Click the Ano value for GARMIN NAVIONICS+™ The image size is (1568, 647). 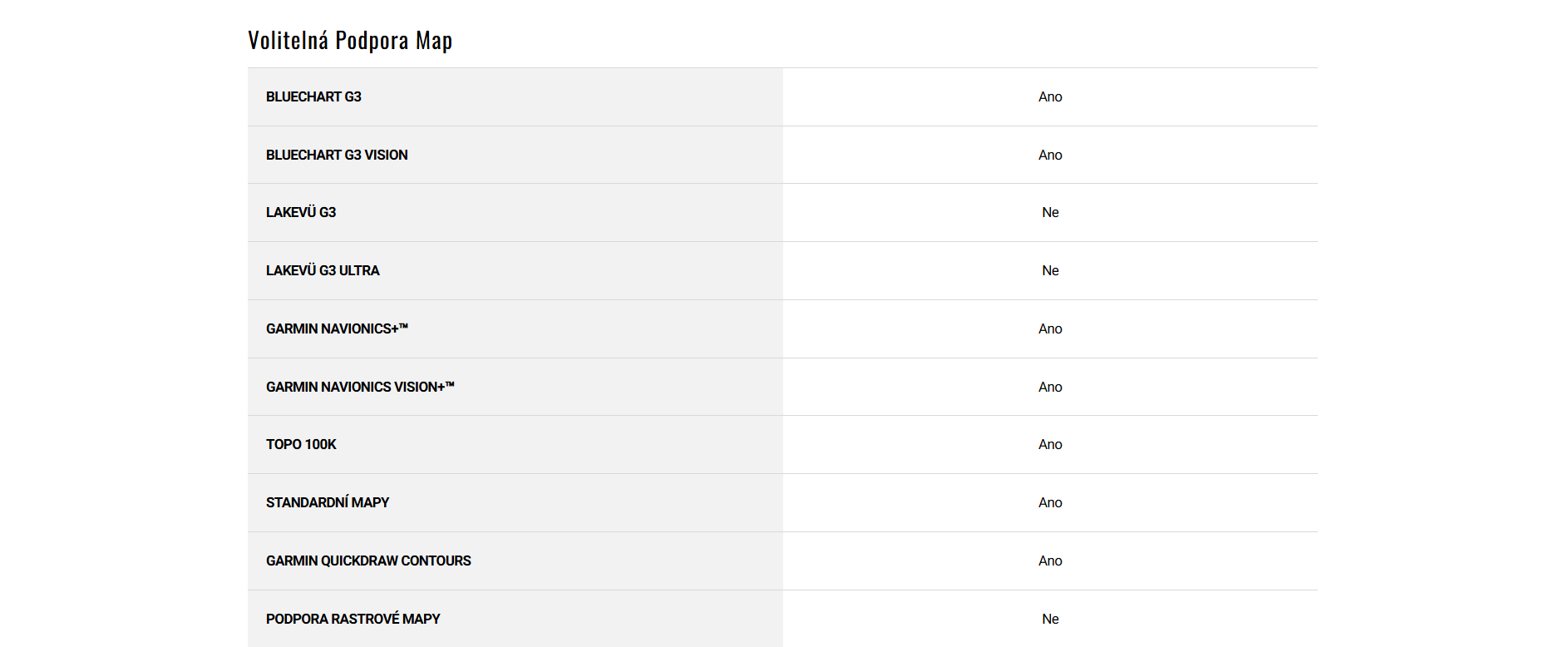pyautogui.click(x=1050, y=329)
